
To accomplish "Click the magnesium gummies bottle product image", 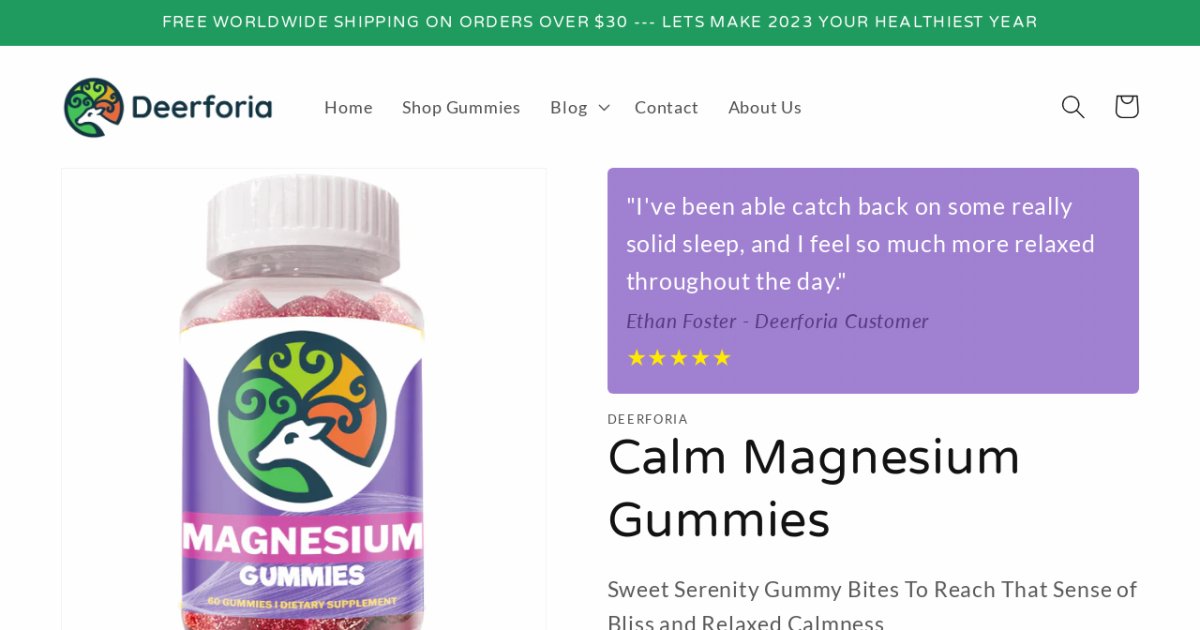I will (303, 400).
